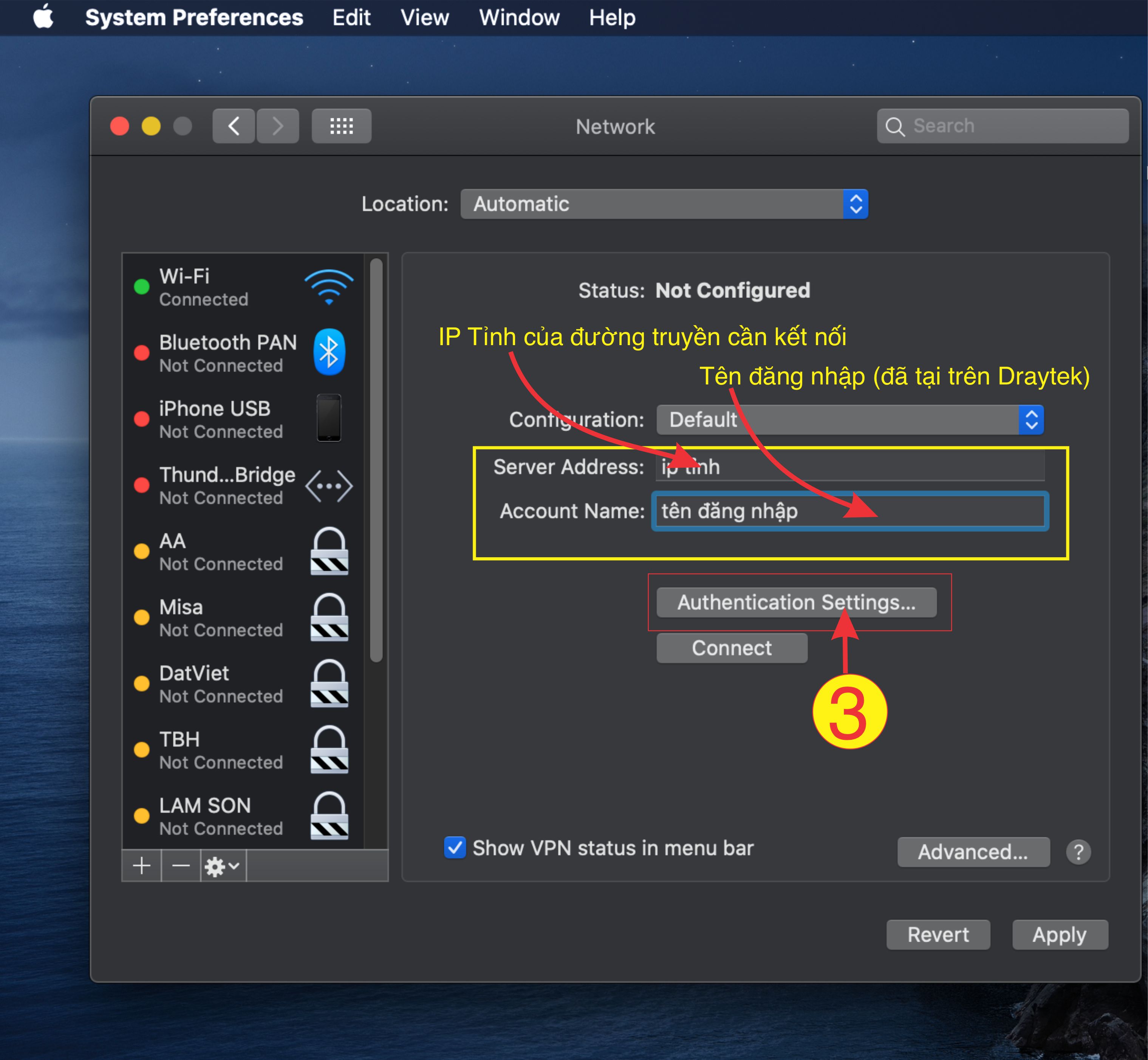Open the Edit menu
Screen dimensions: 1148x1060
(x=351, y=18)
